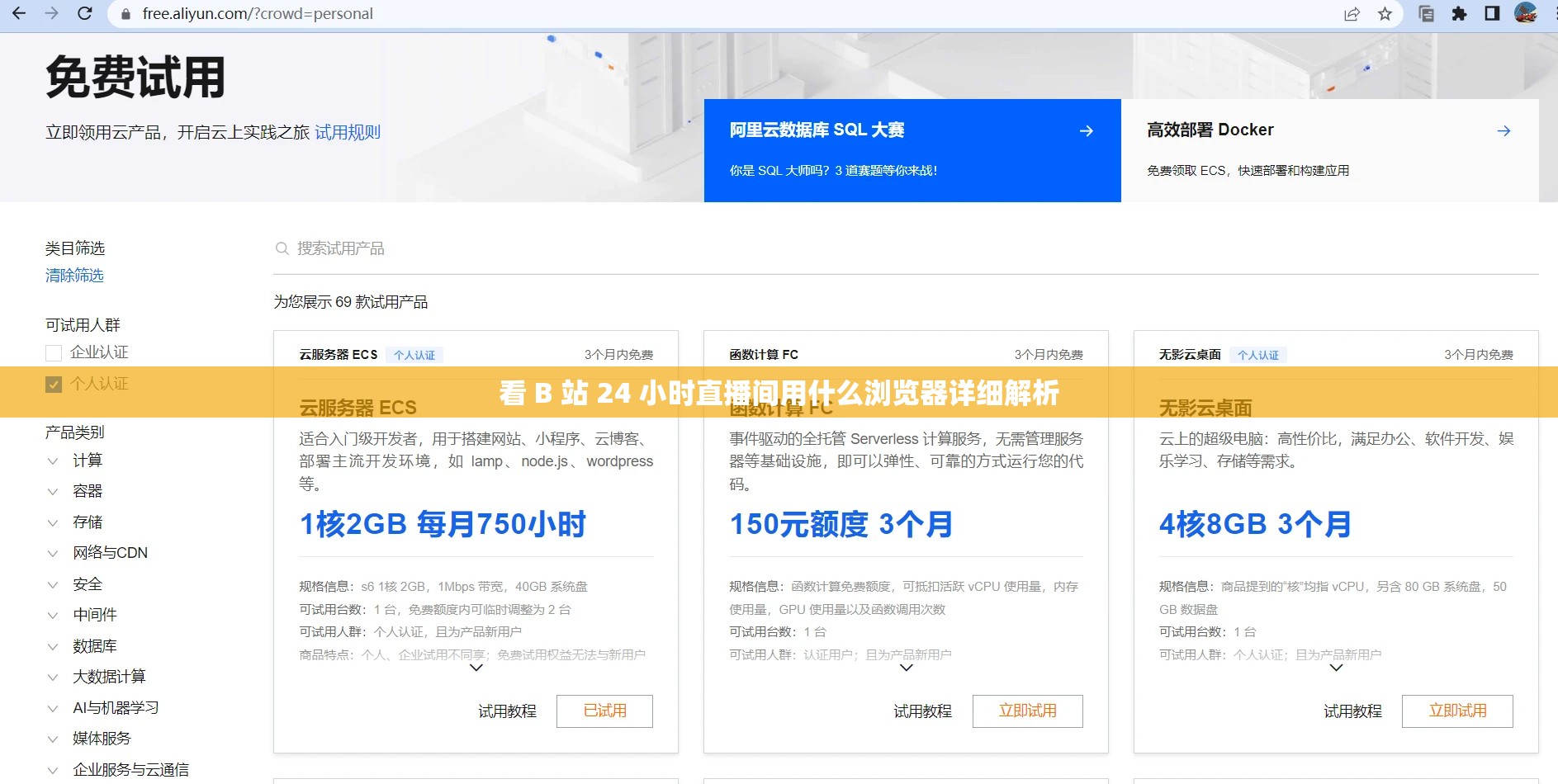Screen dimensions: 1558x784
Task: Click the 已试用 button on ECS card
Action: click(604, 711)
